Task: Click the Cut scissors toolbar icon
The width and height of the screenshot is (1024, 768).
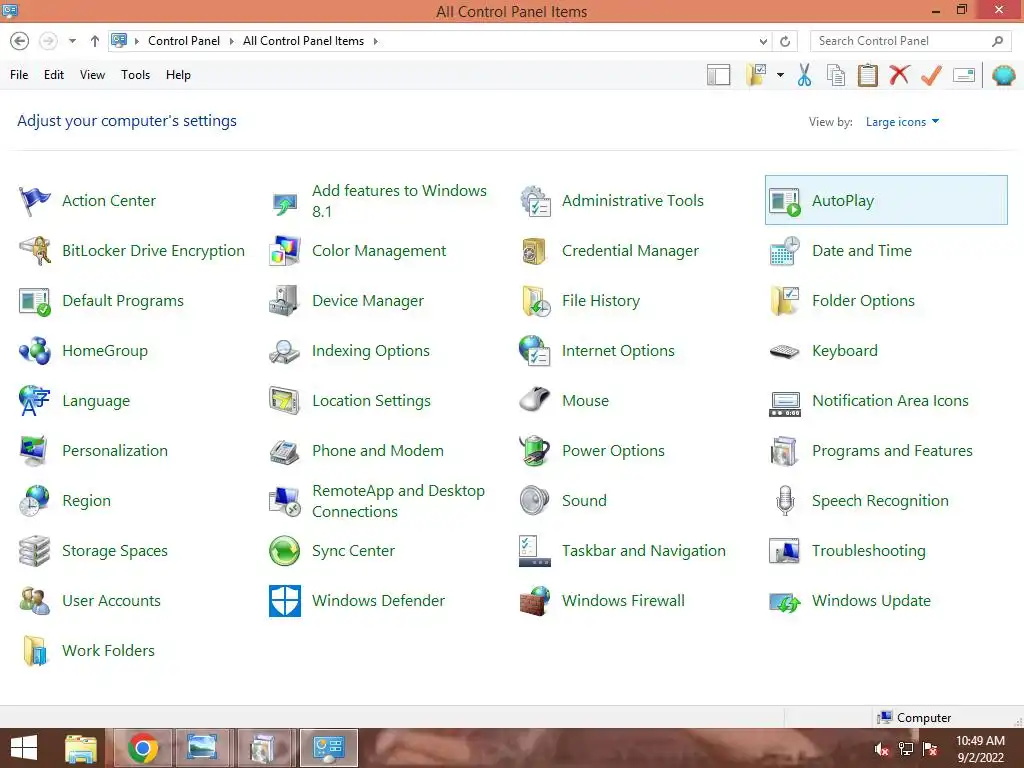Action: point(804,75)
